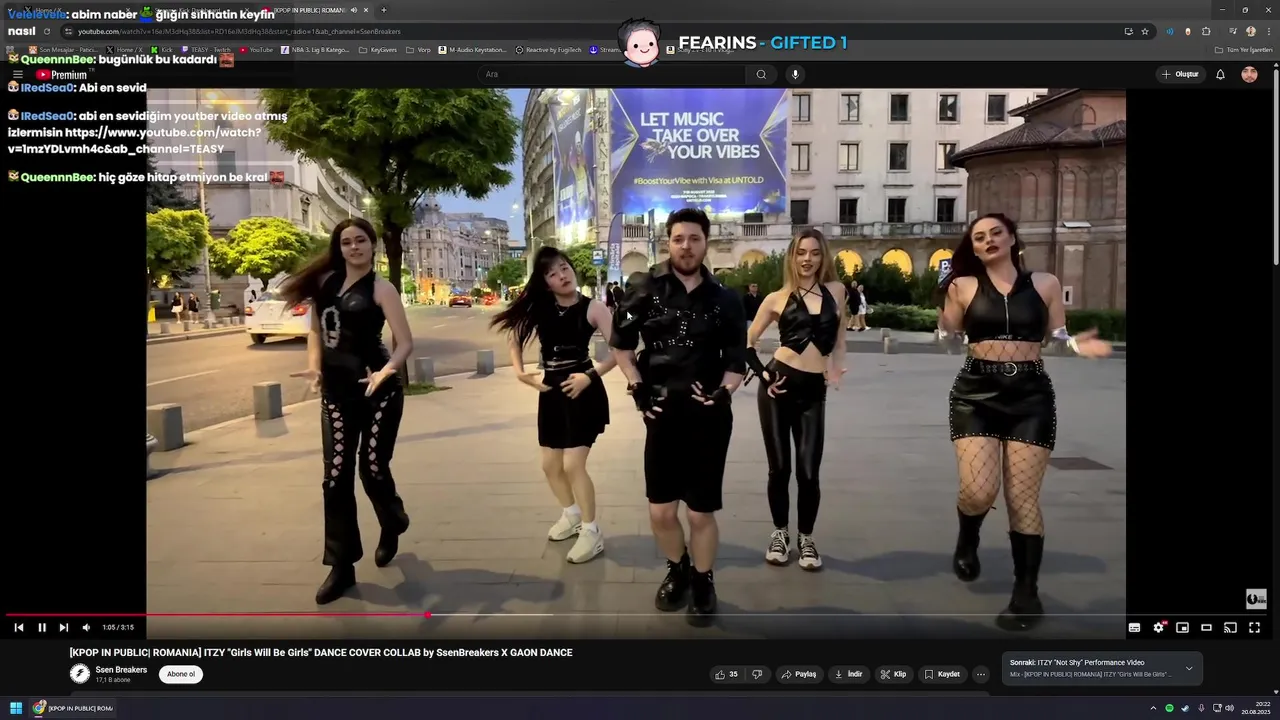This screenshot has height=720, width=1280.
Task: Open the taskbar volume control
Action: coord(1229,708)
